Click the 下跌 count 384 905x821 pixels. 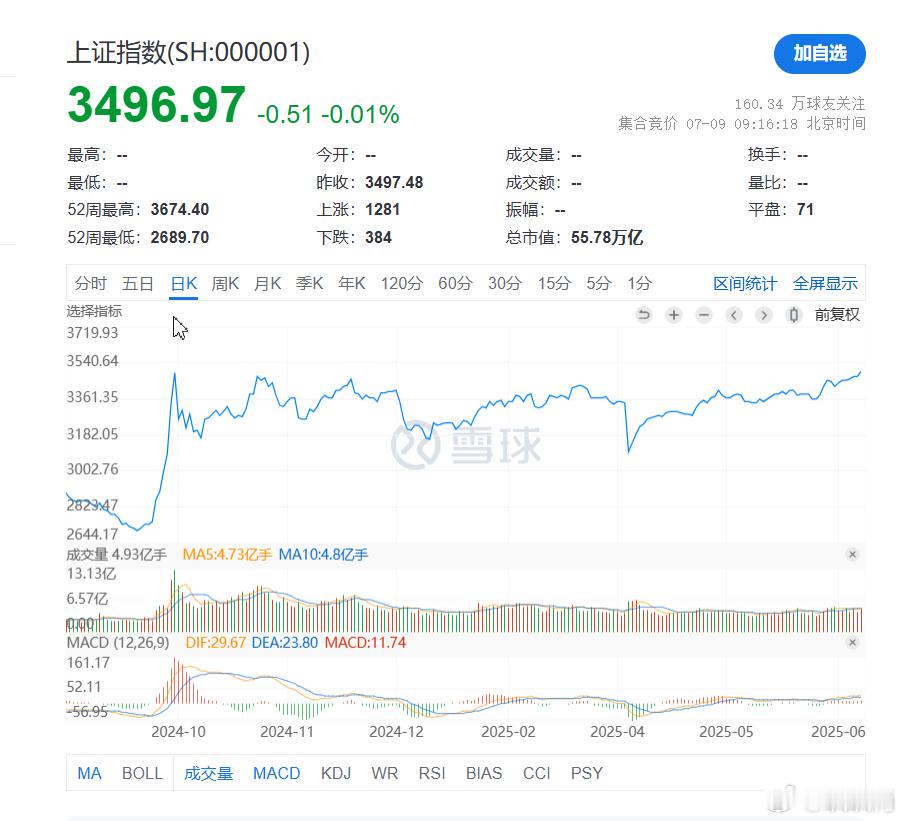[379, 237]
